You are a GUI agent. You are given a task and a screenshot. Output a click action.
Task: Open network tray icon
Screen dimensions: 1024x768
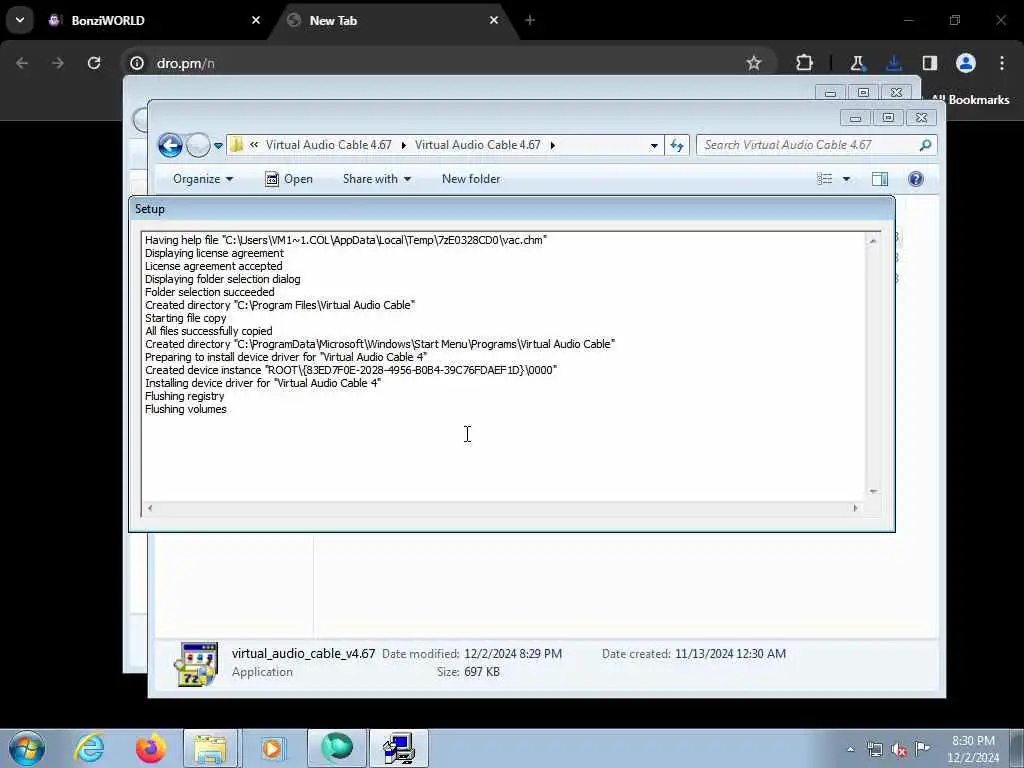point(874,749)
